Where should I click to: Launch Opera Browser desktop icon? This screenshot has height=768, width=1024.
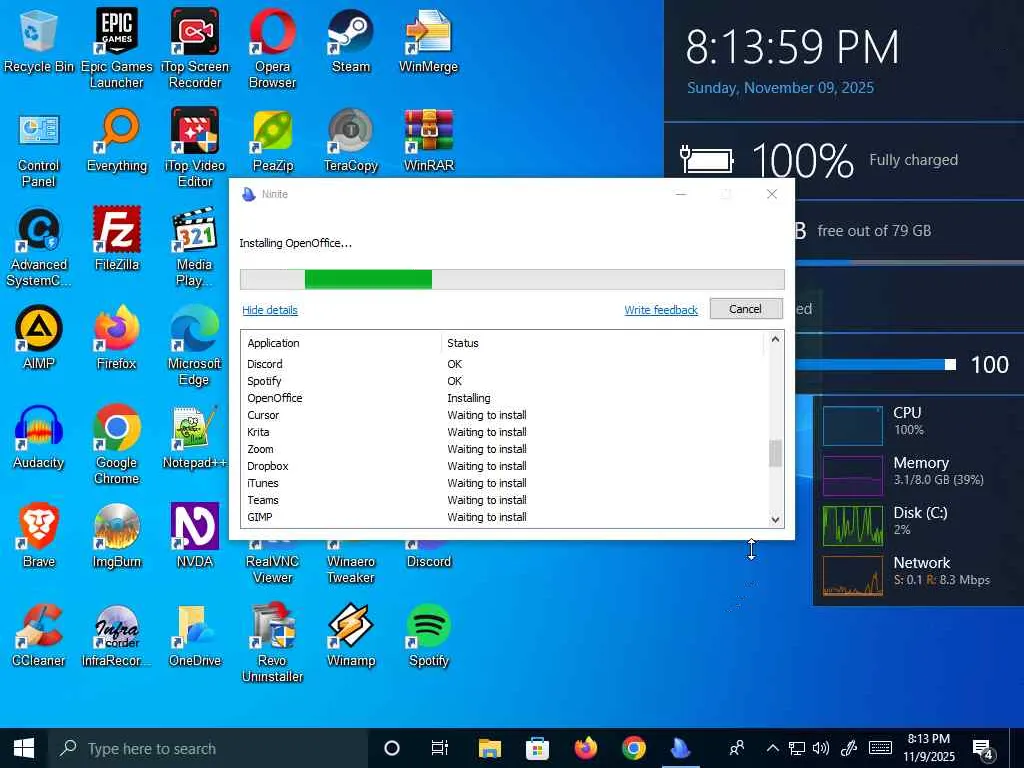click(272, 48)
